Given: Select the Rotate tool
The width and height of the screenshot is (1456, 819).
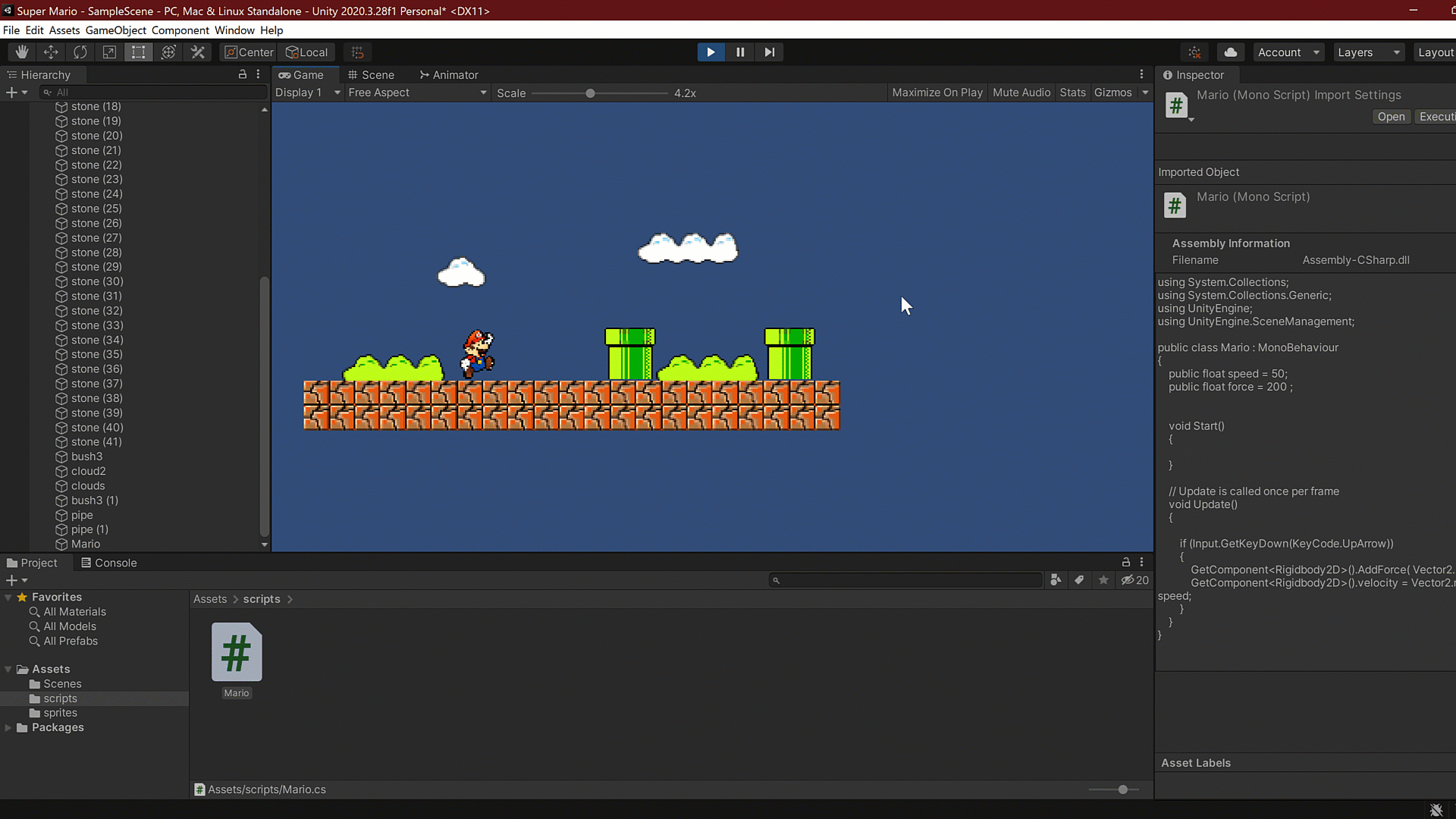Looking at the screenshot, I should pos(80,52).
